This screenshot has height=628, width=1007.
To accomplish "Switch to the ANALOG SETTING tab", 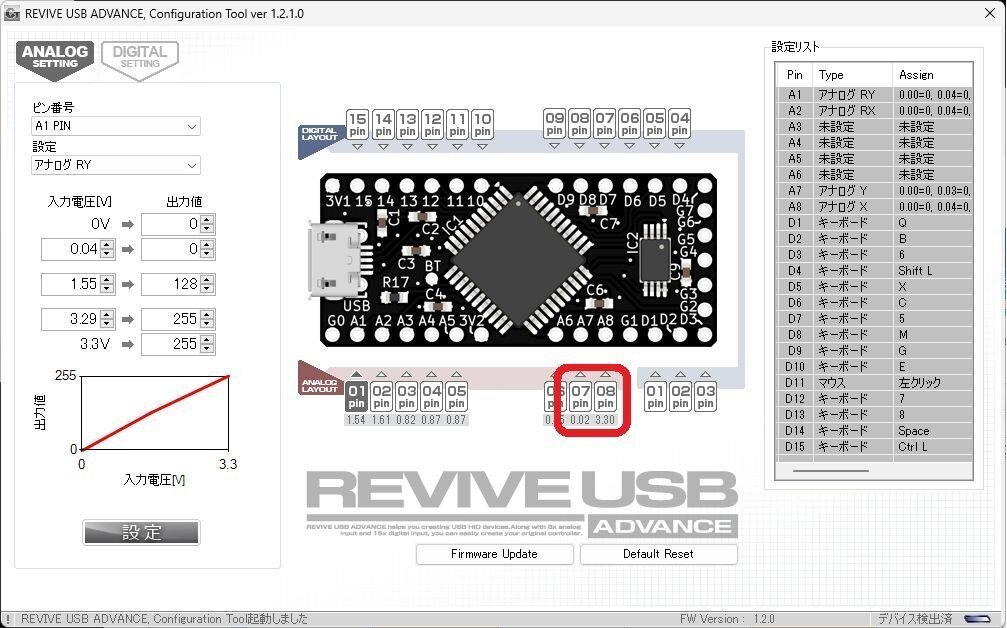I will pos(55,55).
